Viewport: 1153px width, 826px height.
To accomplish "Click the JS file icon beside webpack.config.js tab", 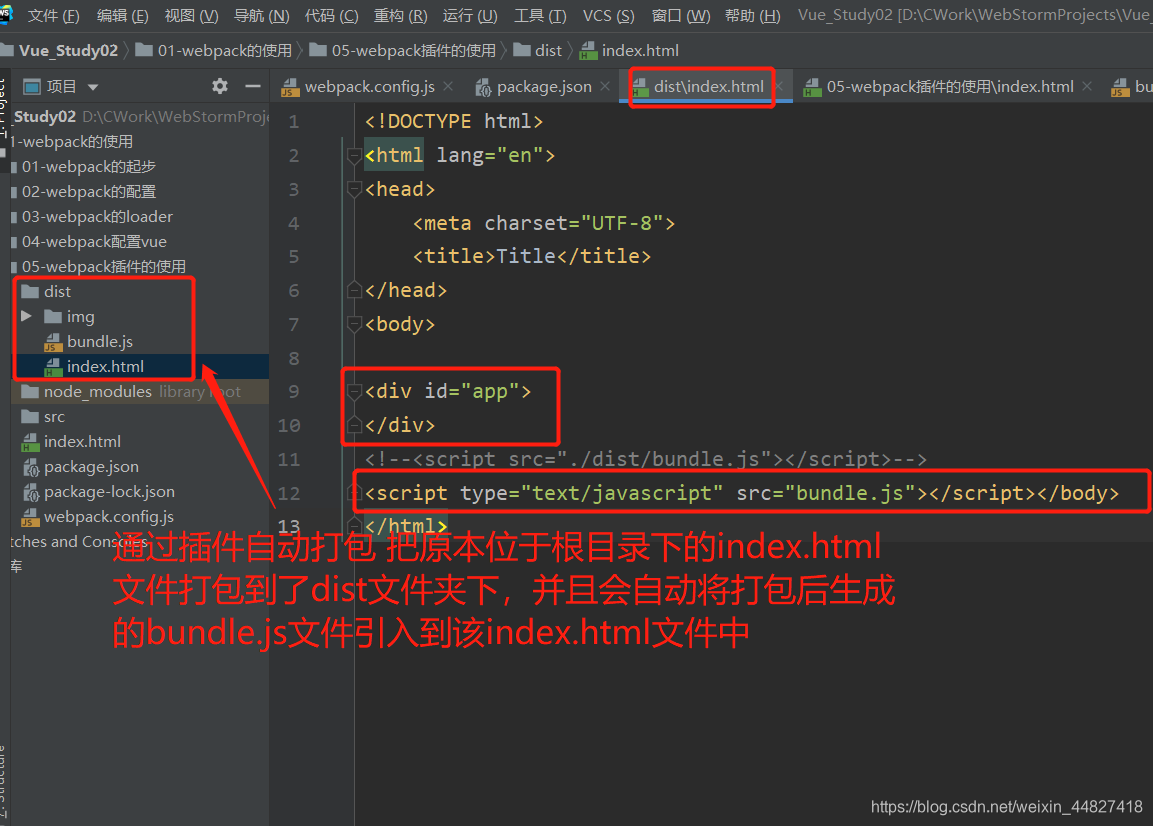I will (290, 86).
